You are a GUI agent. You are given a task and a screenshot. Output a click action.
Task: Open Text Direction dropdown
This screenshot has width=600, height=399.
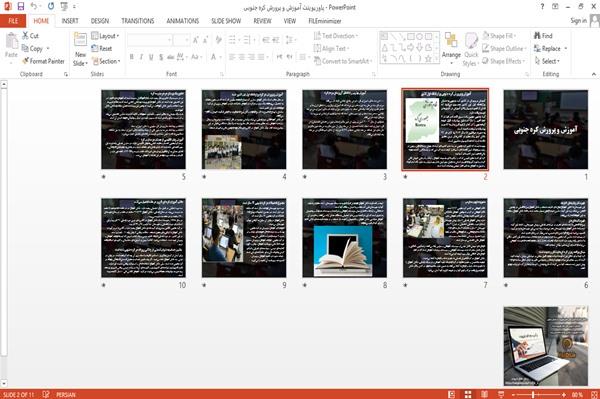tap(336, 36)
